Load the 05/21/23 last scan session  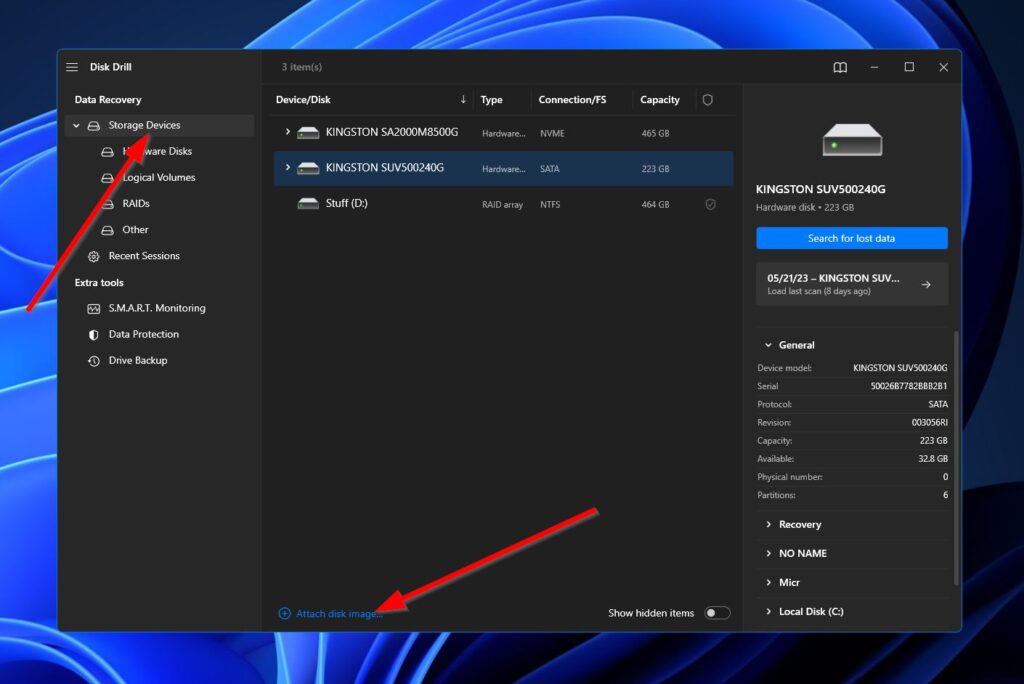pyautogui.click(x=851, y=283)
